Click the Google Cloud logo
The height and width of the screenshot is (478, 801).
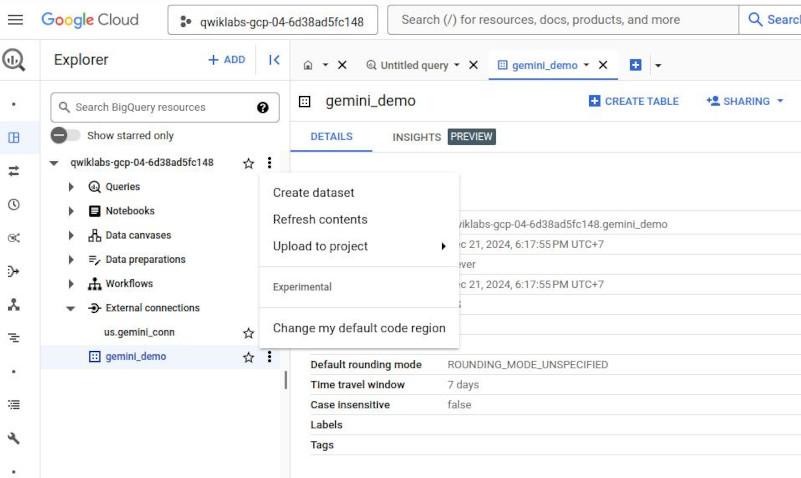tap(90, 20)
